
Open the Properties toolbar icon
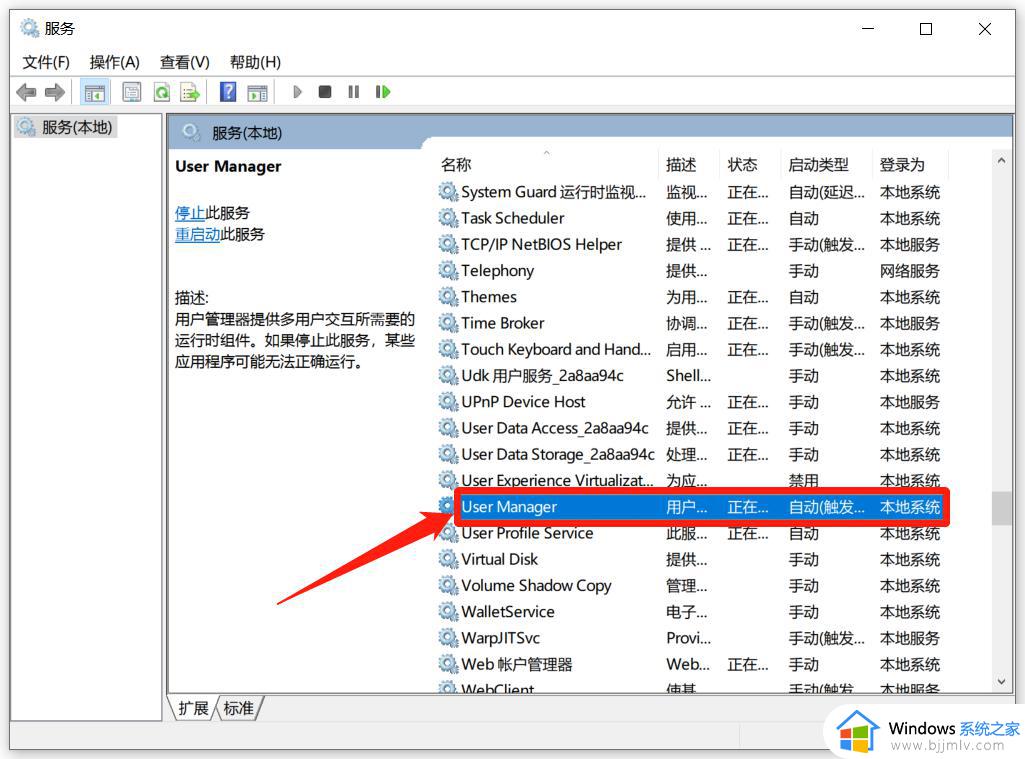[131, 92]
